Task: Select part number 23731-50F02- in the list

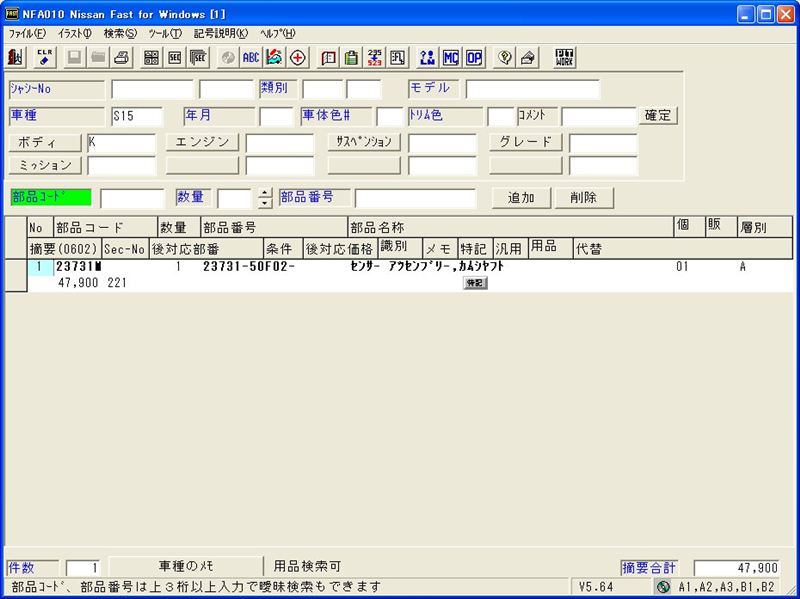Action: (249, 266)
